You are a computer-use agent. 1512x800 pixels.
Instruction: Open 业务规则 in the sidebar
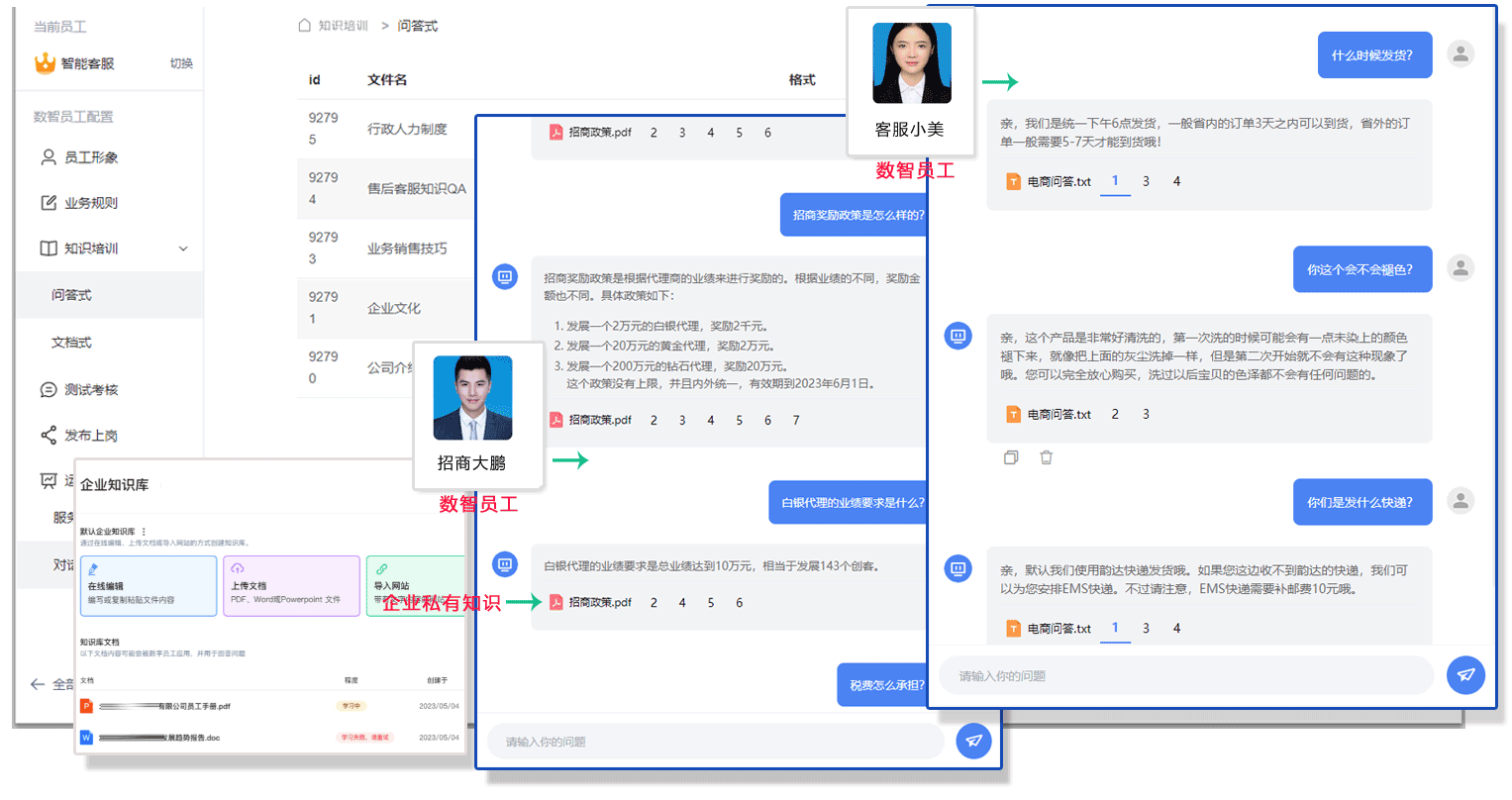(x=91, y=203)
